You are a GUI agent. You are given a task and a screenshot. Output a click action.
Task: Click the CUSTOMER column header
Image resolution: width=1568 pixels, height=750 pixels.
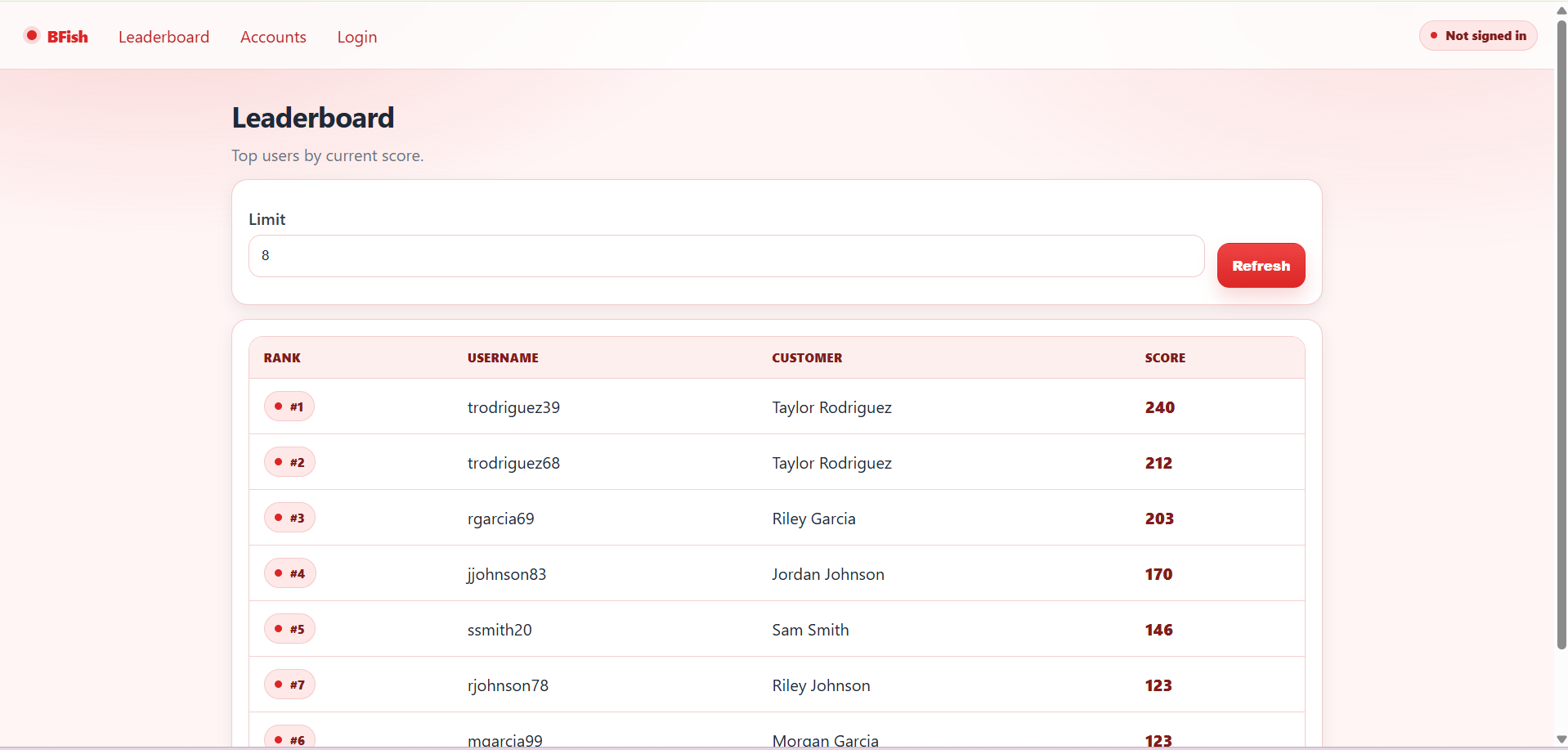pyautogui.click(x=807, y=358)
